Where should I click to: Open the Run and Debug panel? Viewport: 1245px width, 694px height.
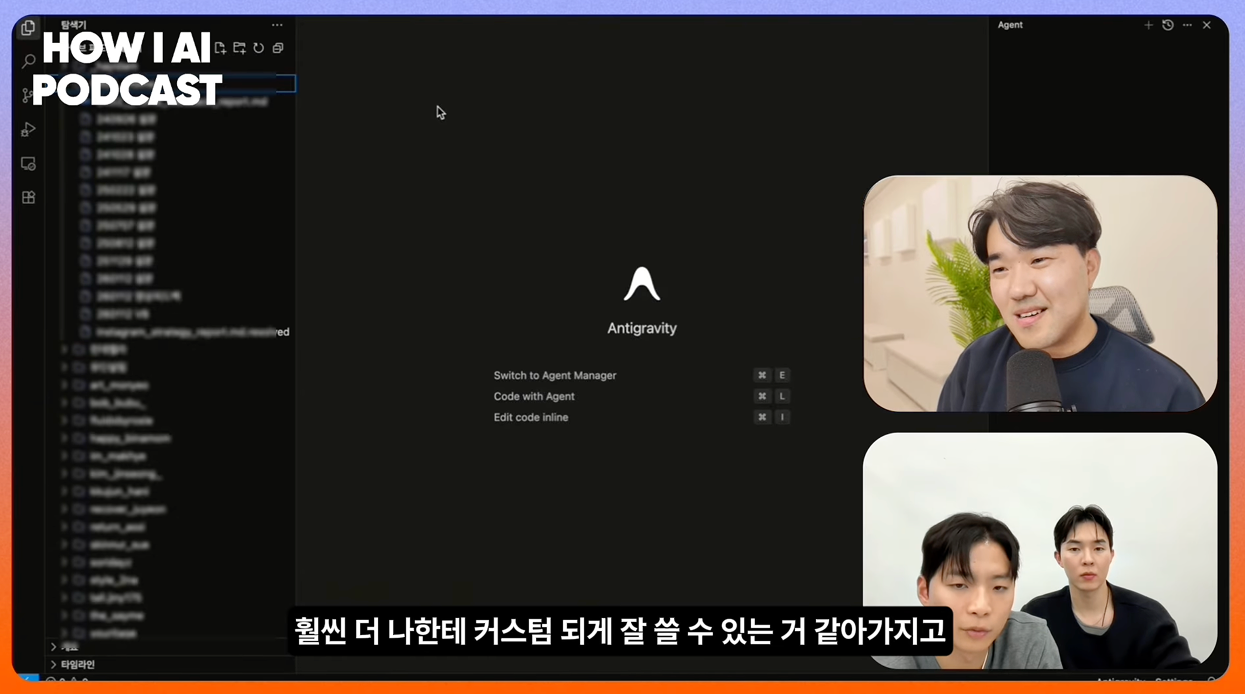click(x=27, y=129)
